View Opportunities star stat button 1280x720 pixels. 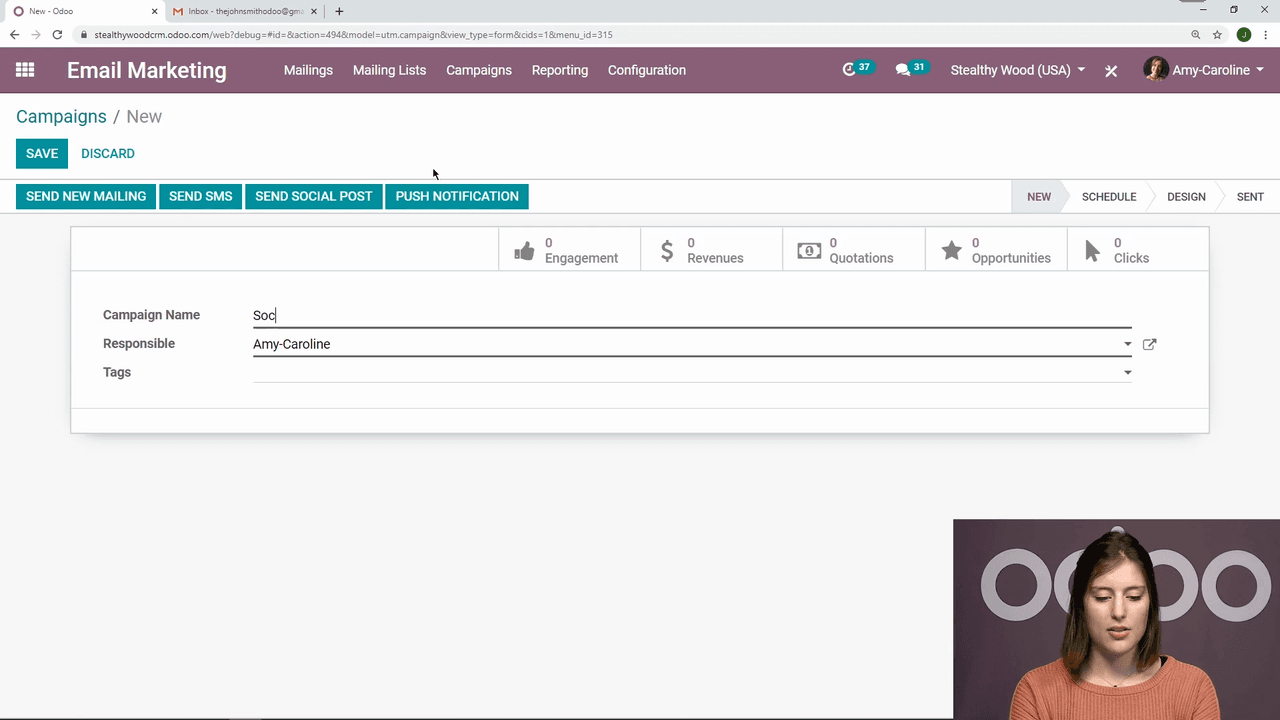[996, 250]
